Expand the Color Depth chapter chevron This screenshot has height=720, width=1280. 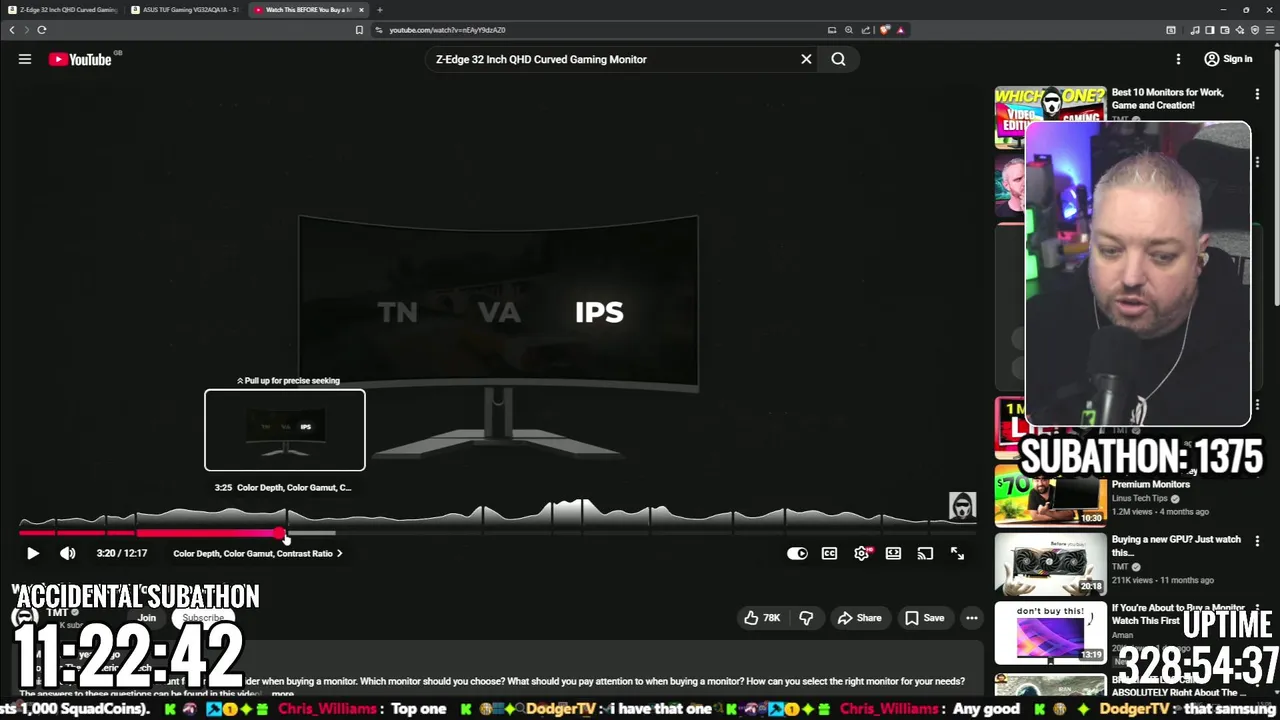(x=340, y=553)
